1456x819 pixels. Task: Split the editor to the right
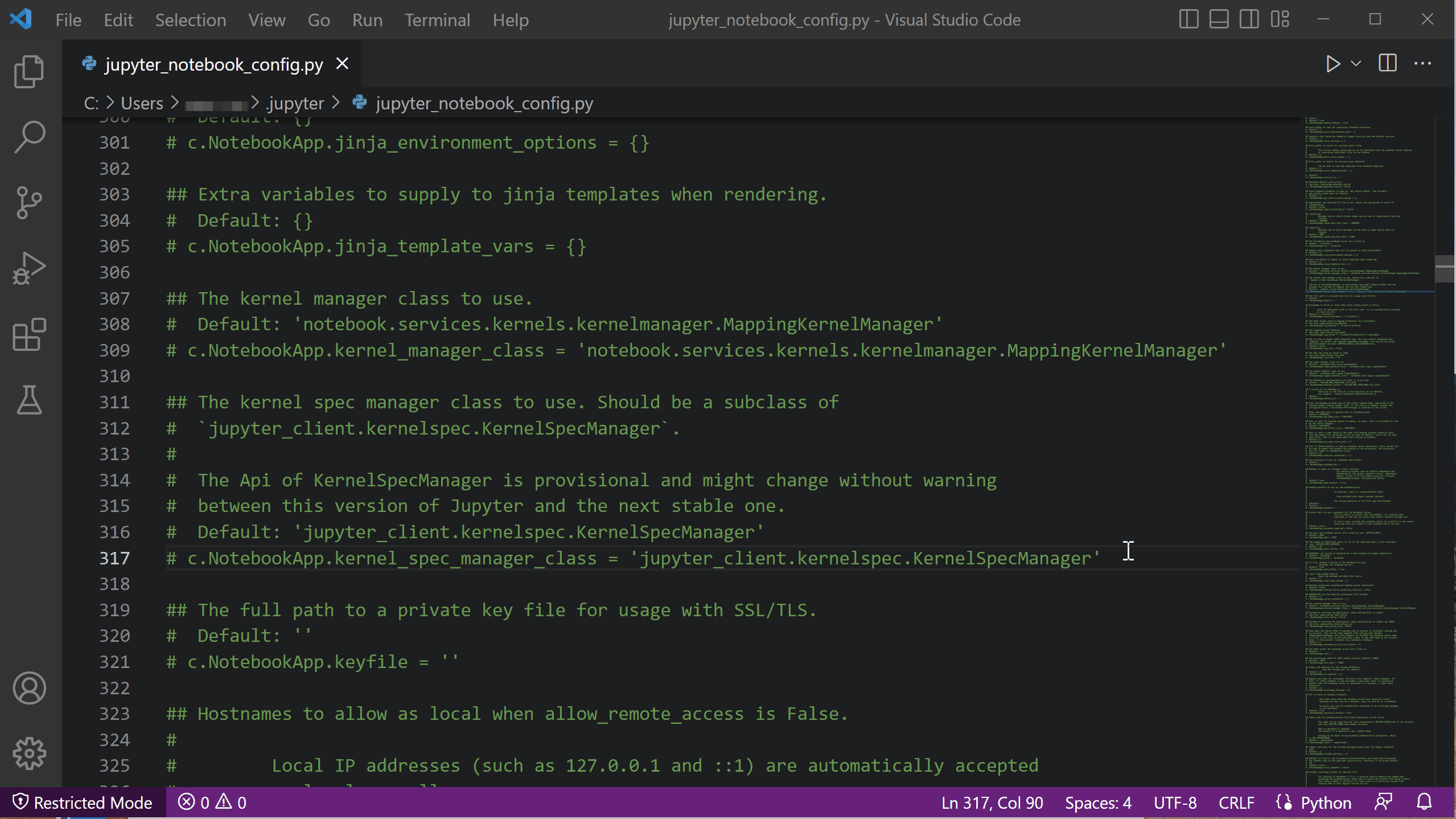1387,64
